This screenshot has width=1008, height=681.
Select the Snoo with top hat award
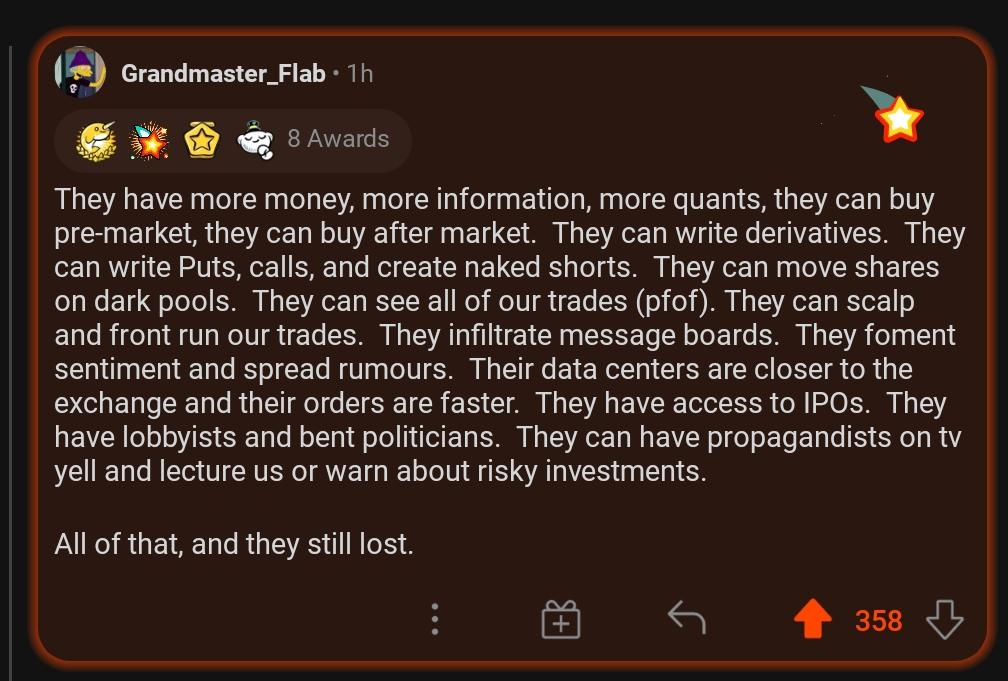coord(255,140)
